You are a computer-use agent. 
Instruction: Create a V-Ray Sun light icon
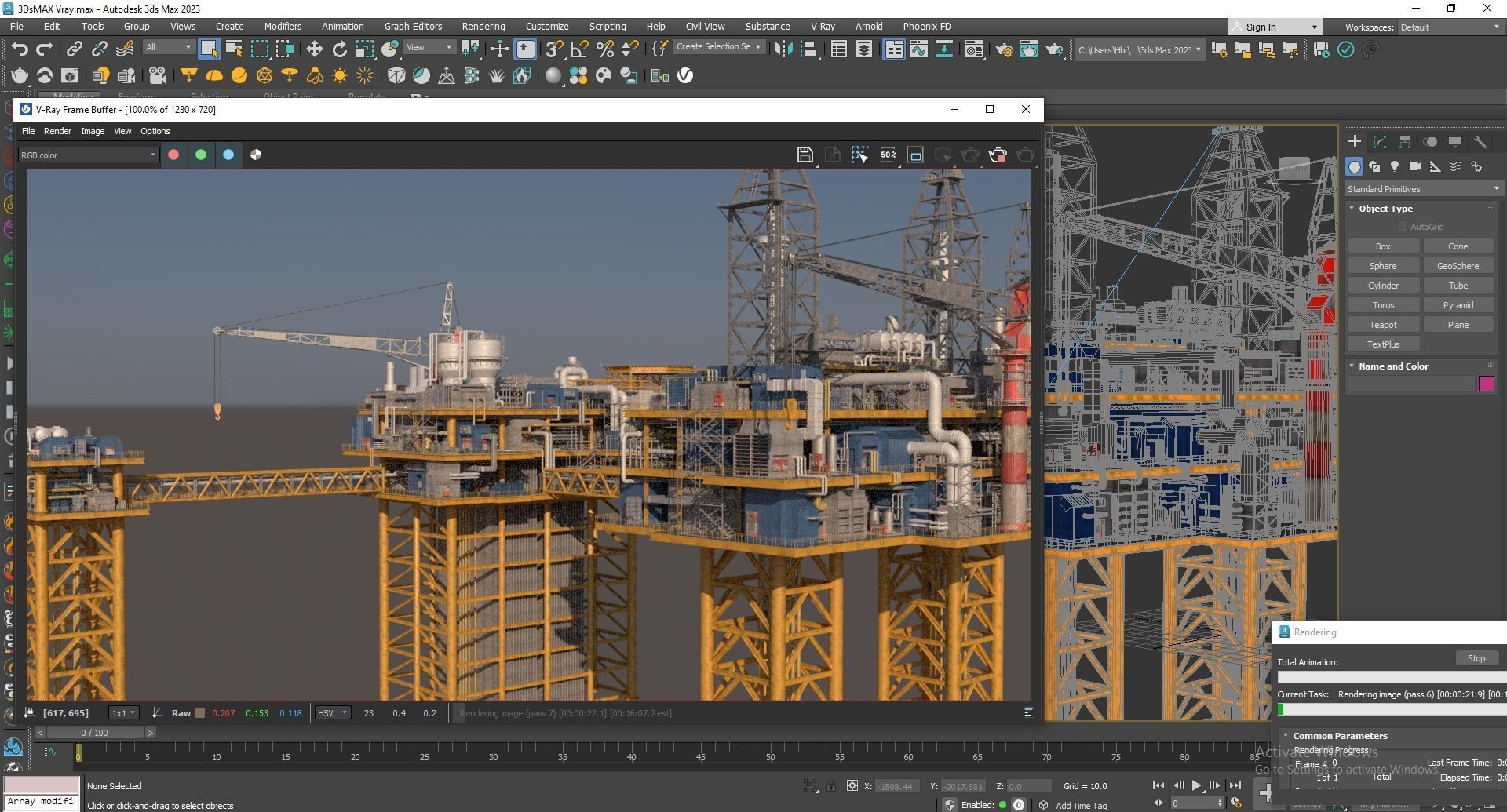coord(340,75)
